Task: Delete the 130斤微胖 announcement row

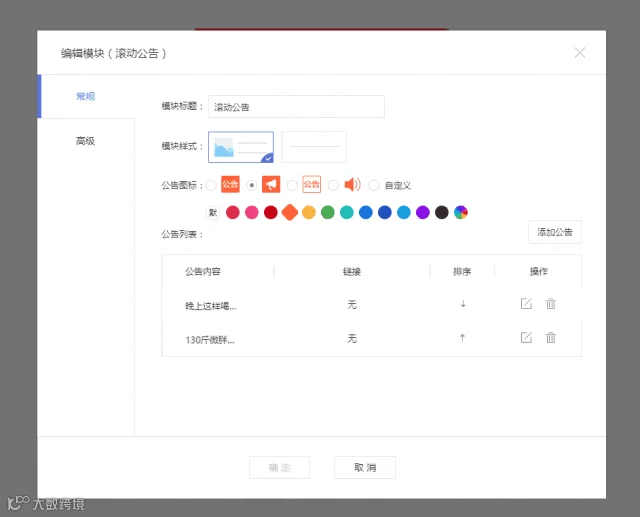Action: (551, 337)
